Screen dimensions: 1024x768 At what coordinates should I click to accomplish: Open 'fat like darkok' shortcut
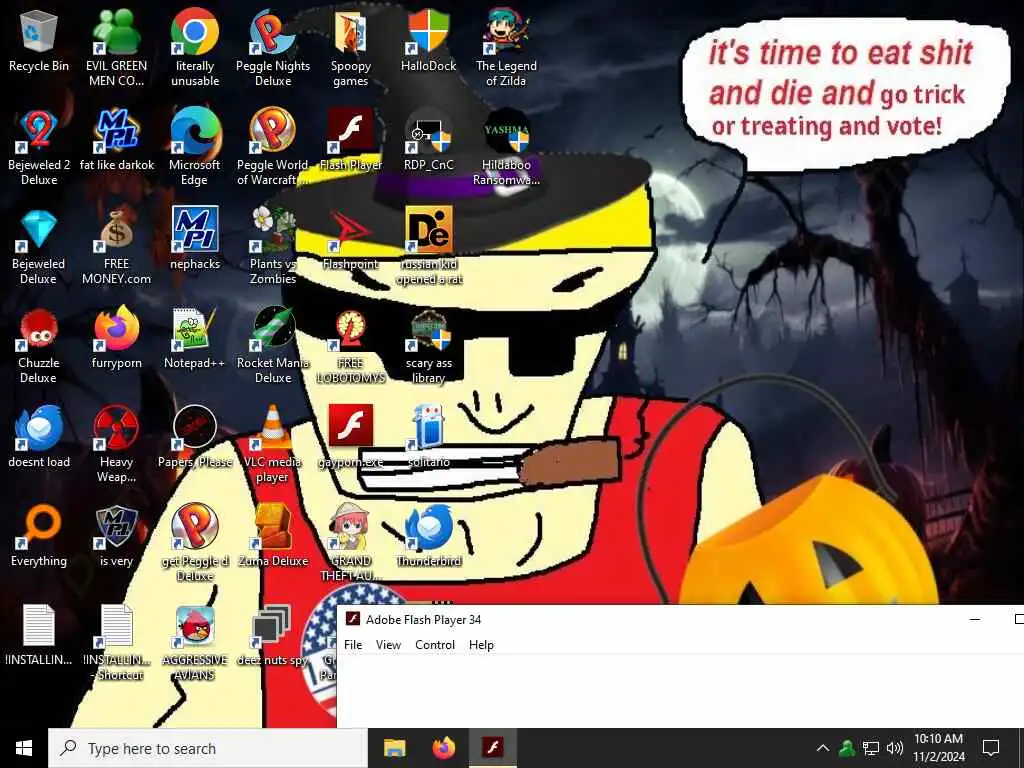[116, 138]
